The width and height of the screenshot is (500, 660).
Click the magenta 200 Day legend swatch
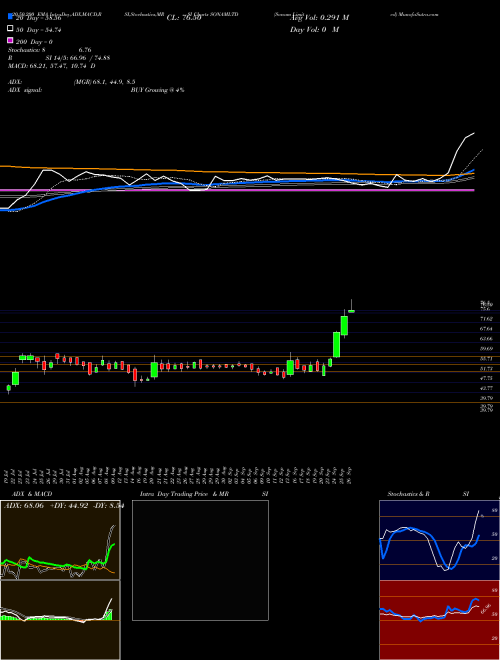pyautogui.click(x=10, y=41)
